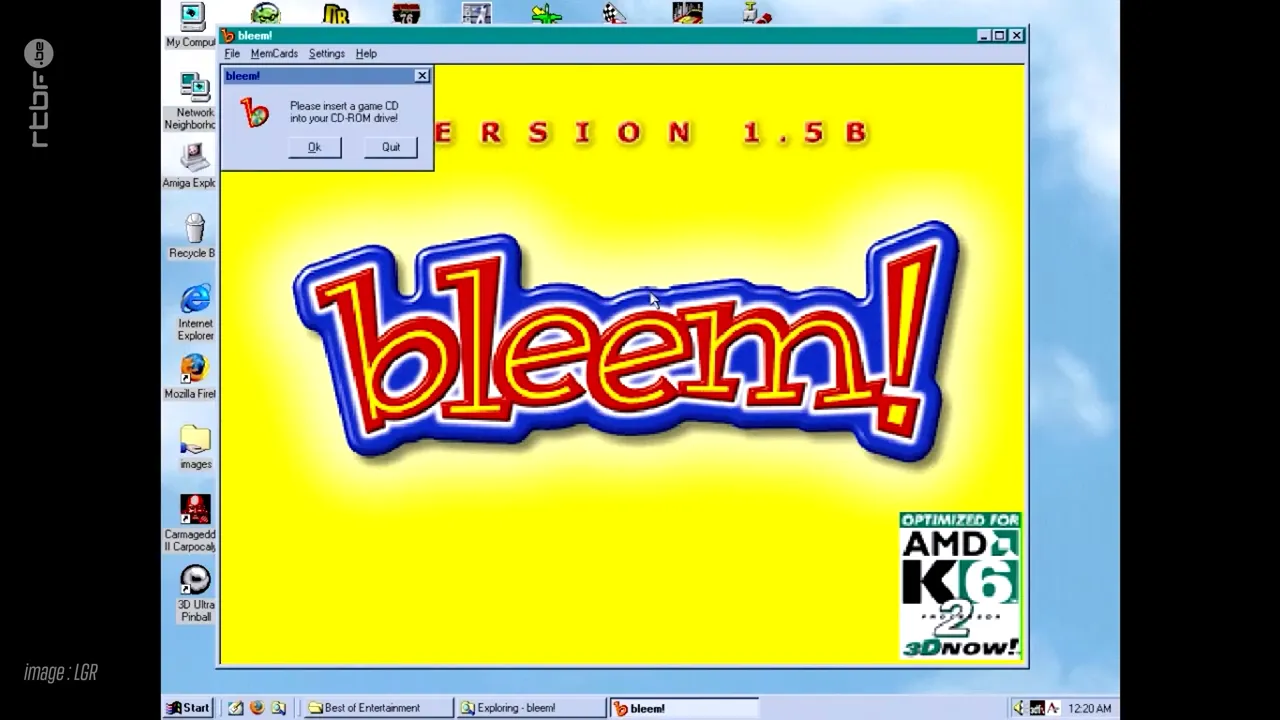
Task: Click Quit in the insert CD dialog
Action: (391, 147)
